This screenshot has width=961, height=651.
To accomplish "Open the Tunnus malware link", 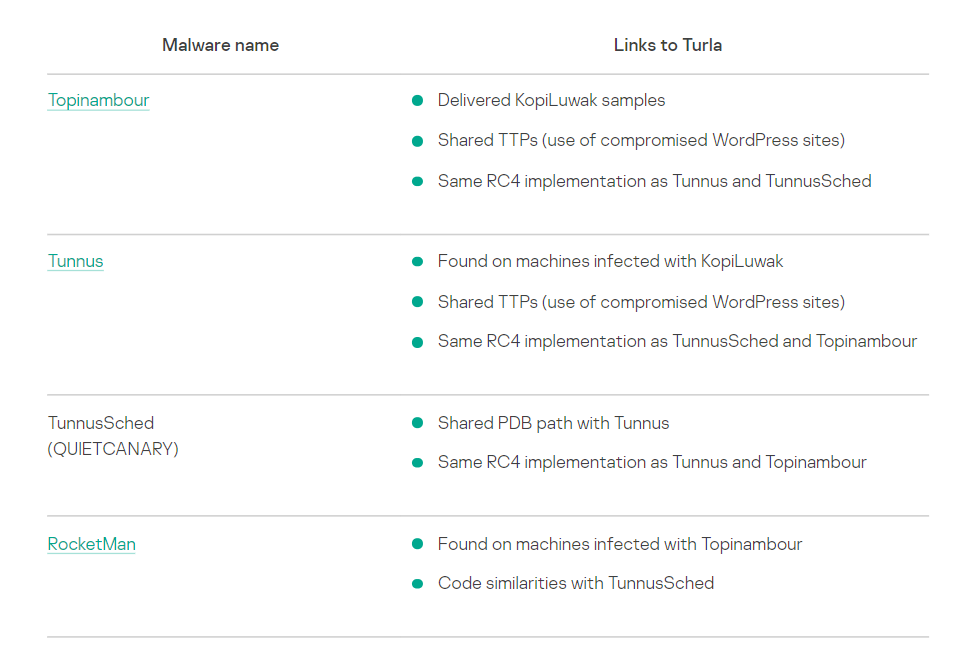I will (x=75, y=261).
